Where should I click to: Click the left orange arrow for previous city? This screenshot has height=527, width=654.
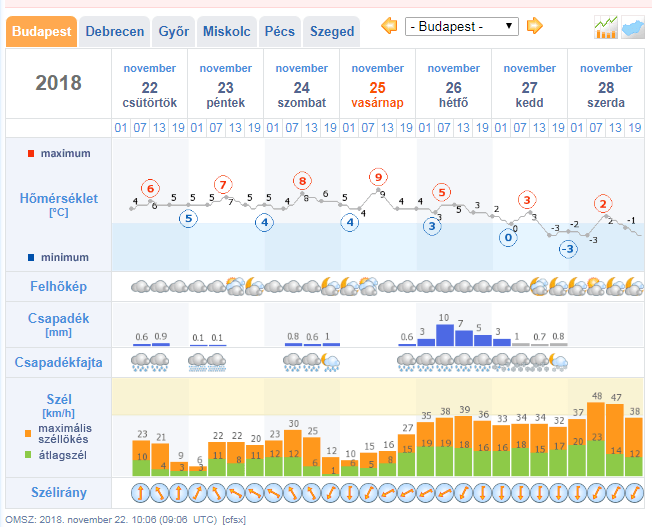(x=389, y=26)
